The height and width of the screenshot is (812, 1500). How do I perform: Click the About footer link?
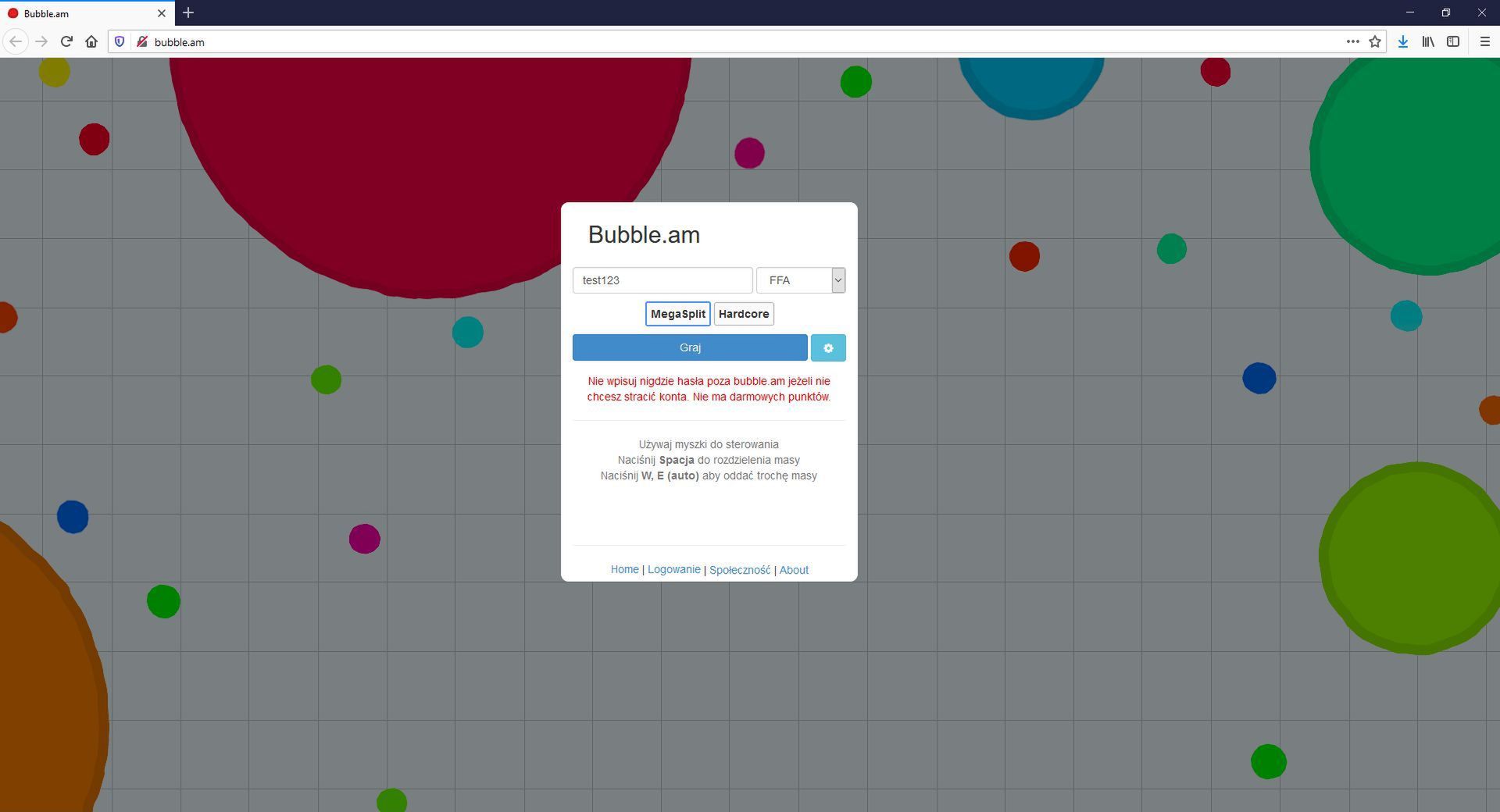tap(794, 571)
